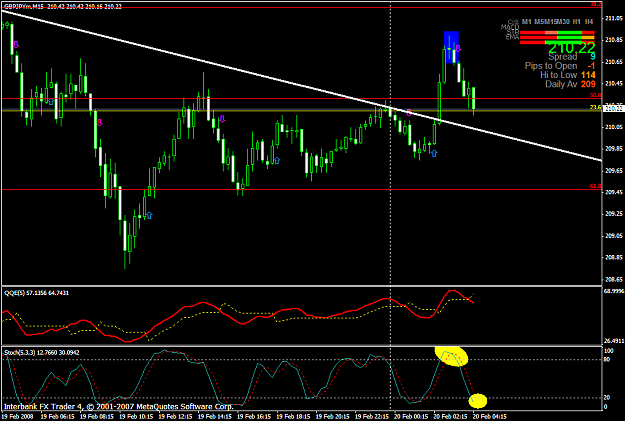Click the 19 Feb 10:15 time label
625x421 pixels.
136,417
